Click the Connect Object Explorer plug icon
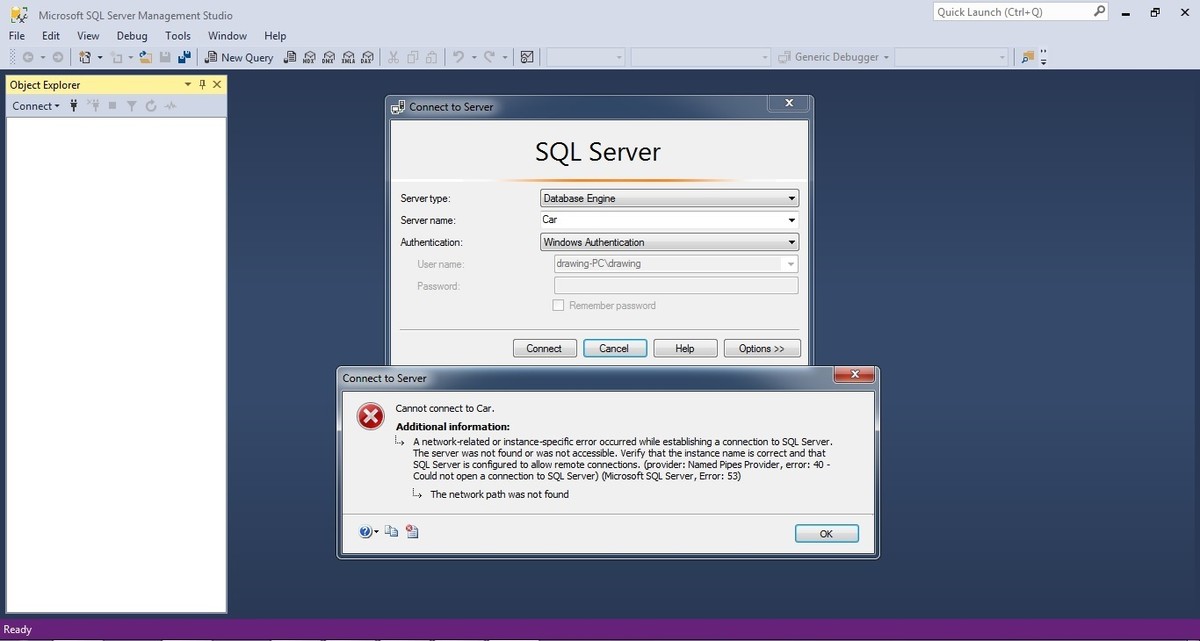 74,106
